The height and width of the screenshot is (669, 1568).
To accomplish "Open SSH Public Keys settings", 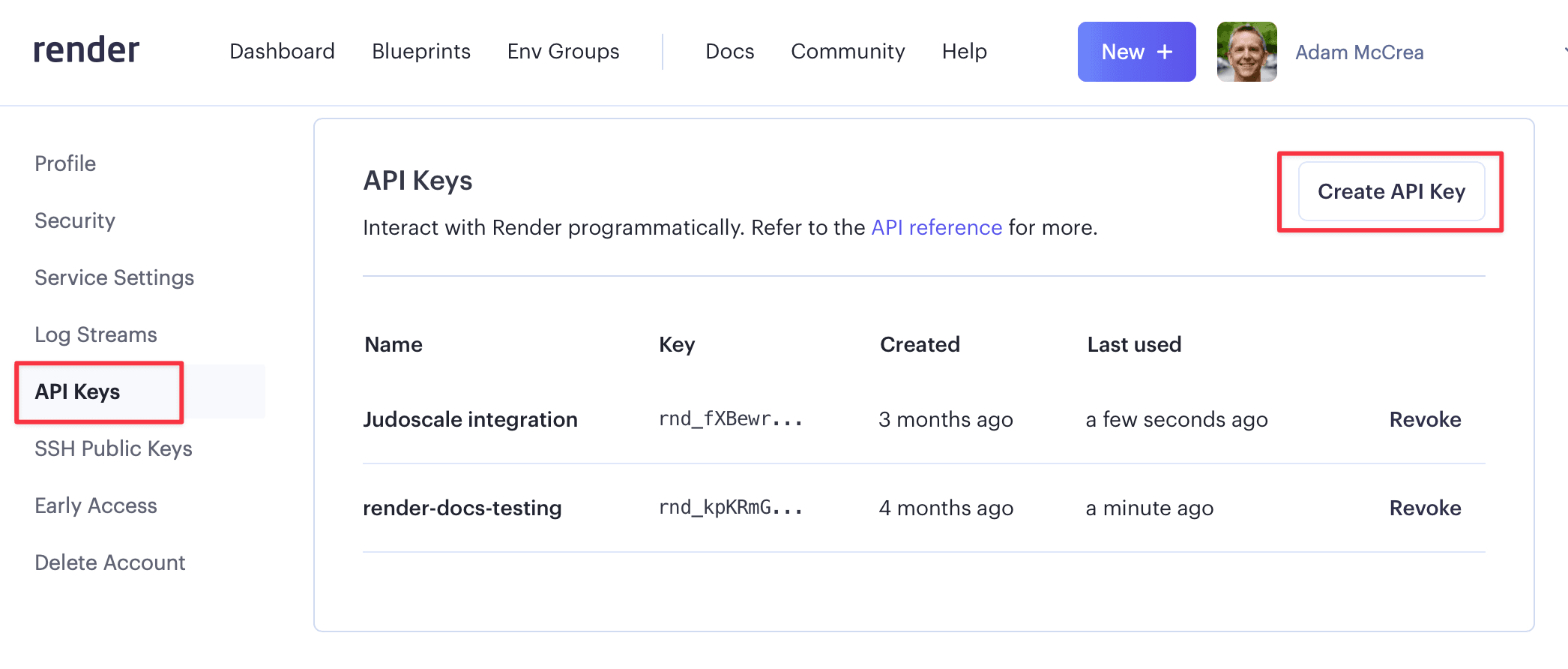I will pos(113,448).
